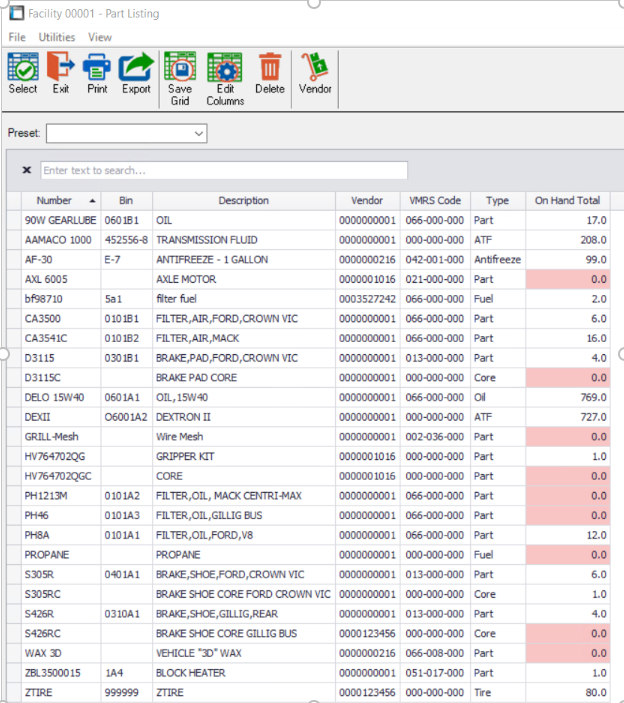Open the Preset dropdown
This screenshot has width=624, height=703.
[127, 133]
